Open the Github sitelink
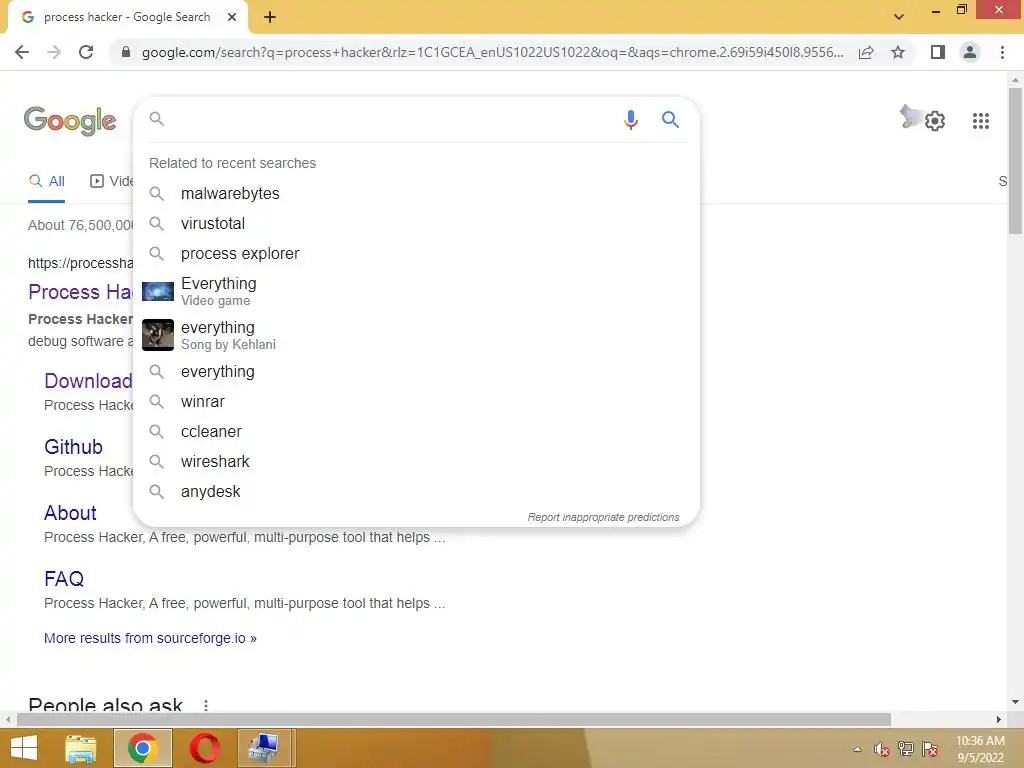The image size is (1024, 768). (x=73, y=447)
